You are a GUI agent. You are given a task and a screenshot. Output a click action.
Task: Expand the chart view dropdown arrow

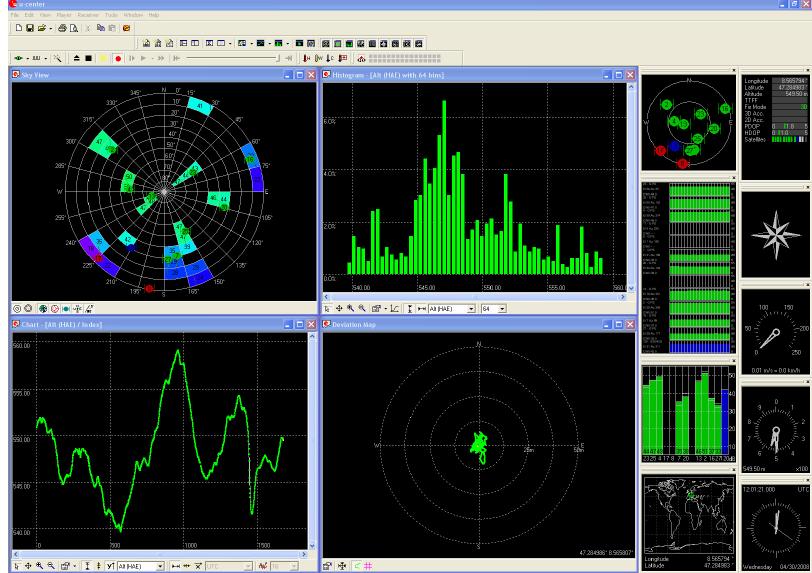click(270, 44)
